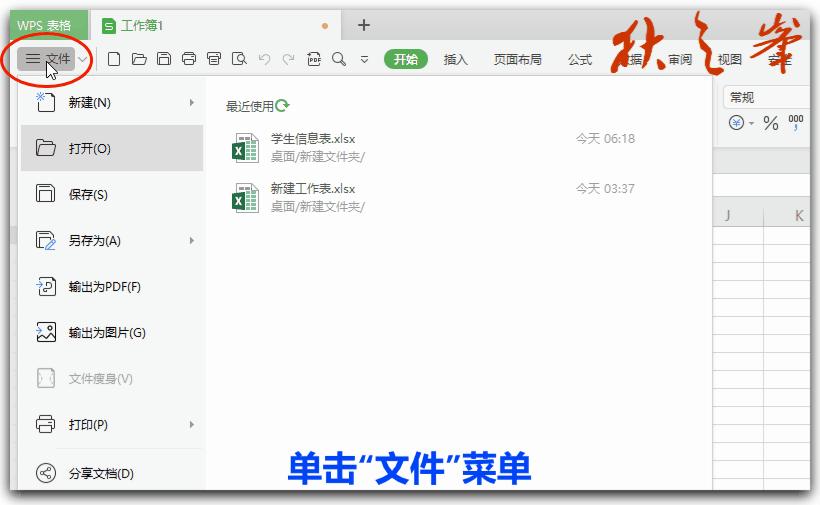Switch to the 开始 ribbon tab
The height and width of the screenshot is (505, 820).
coord(406,59)
